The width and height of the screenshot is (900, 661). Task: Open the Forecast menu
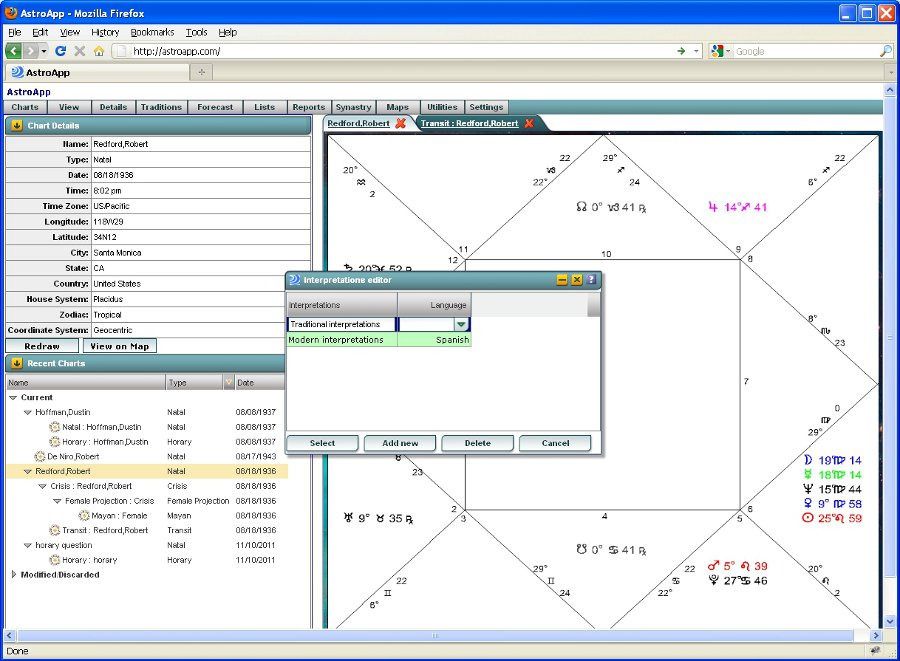pos(215,107)
